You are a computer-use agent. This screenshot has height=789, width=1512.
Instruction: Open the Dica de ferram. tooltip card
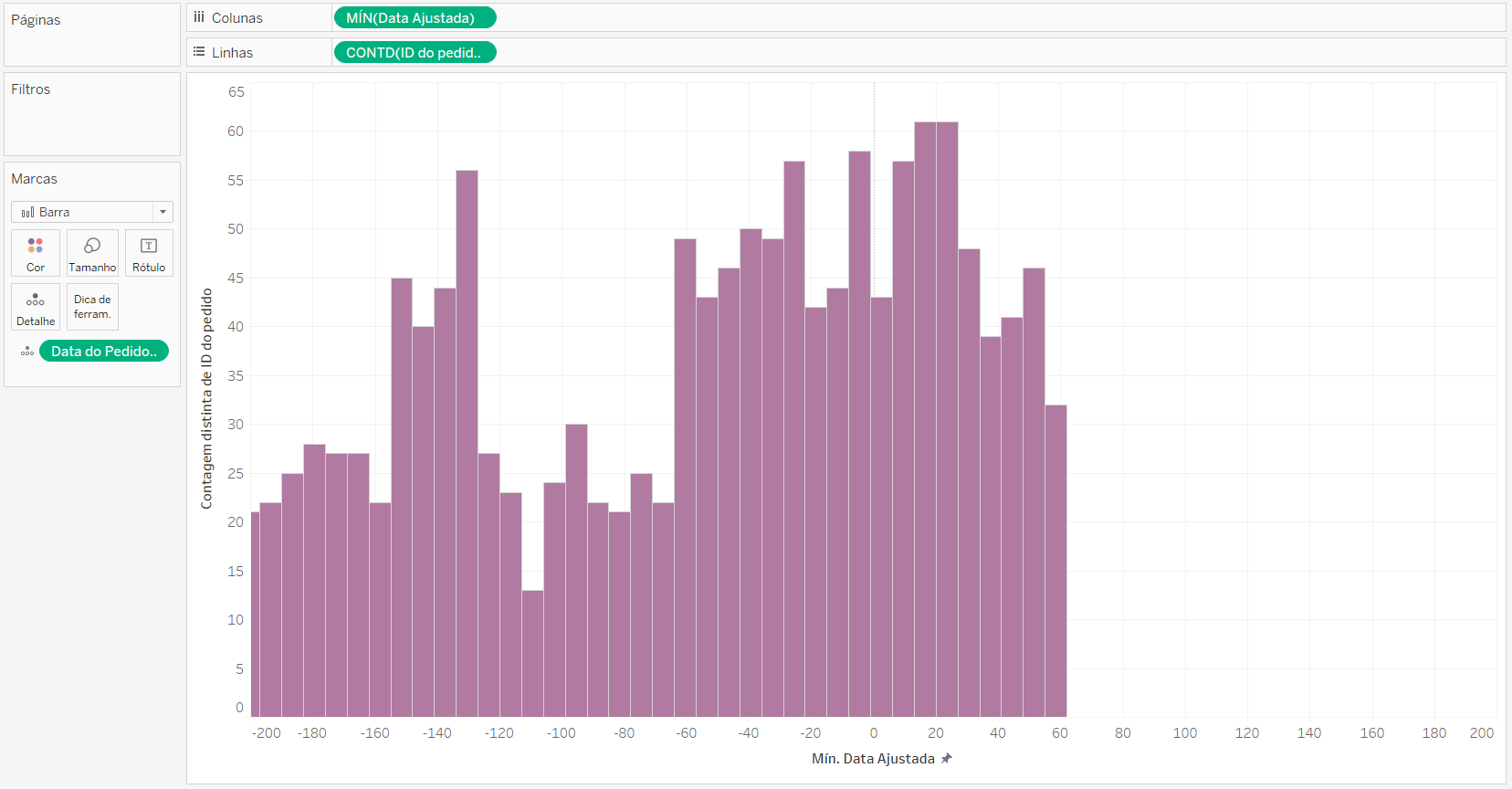click(92, 307)
